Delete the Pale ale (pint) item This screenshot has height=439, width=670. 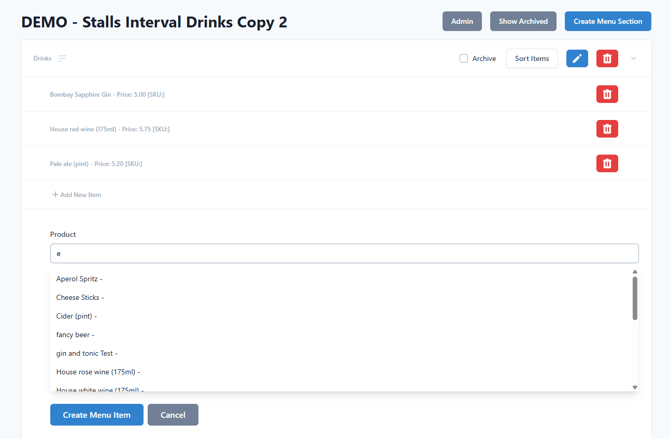[x=607, y=164]
